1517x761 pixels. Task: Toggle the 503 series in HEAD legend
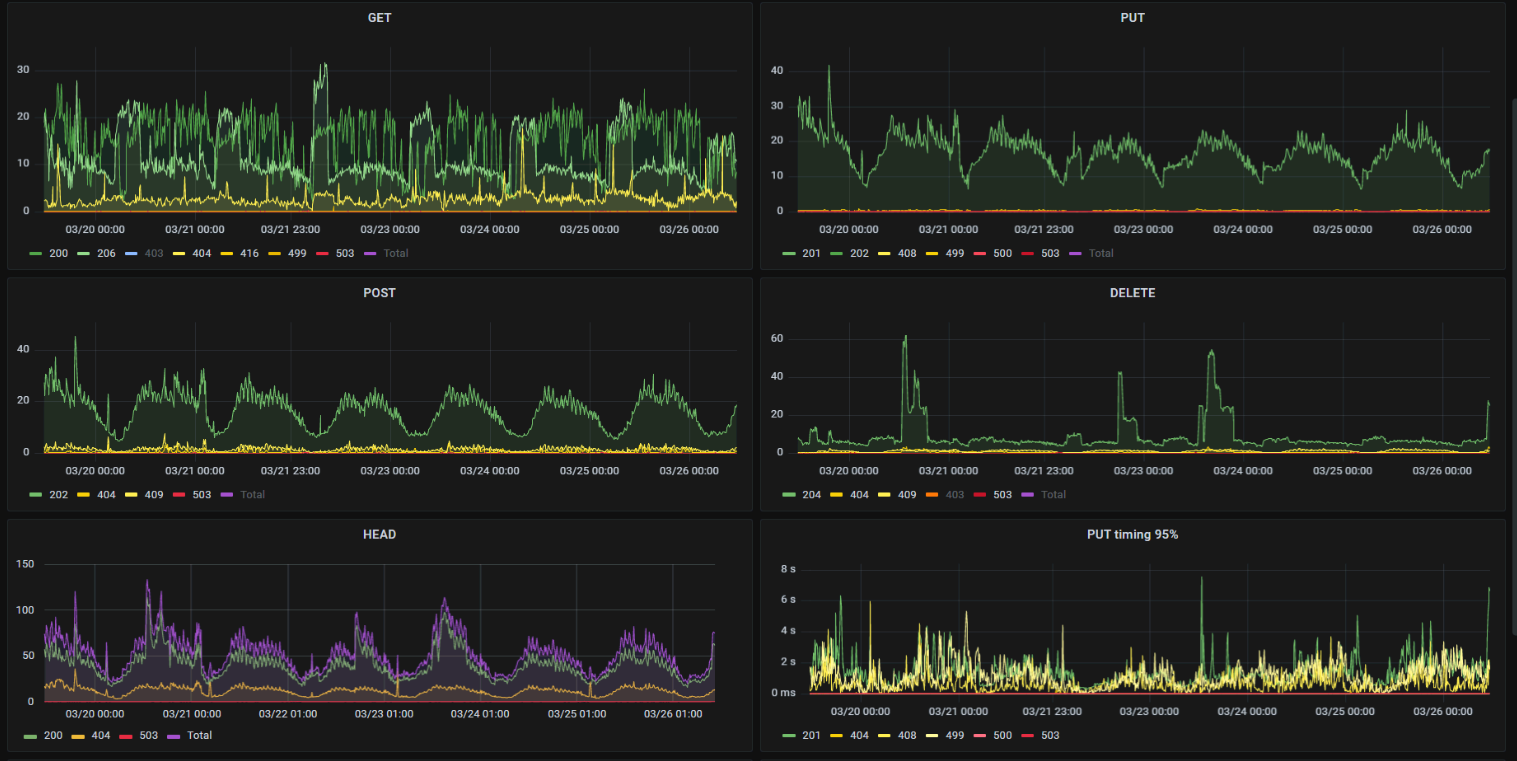[x=147, y=735]
